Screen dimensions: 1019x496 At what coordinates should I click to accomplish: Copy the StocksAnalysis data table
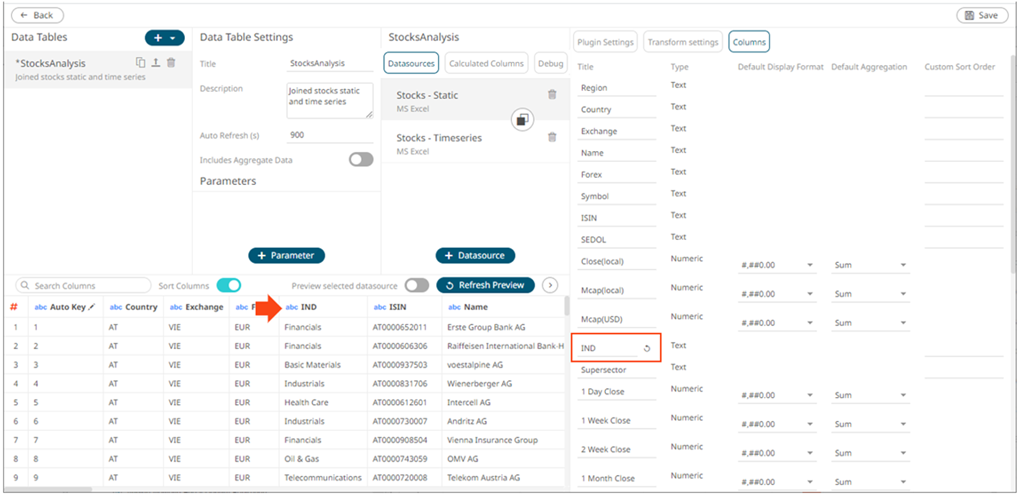[x=141, y=63]
